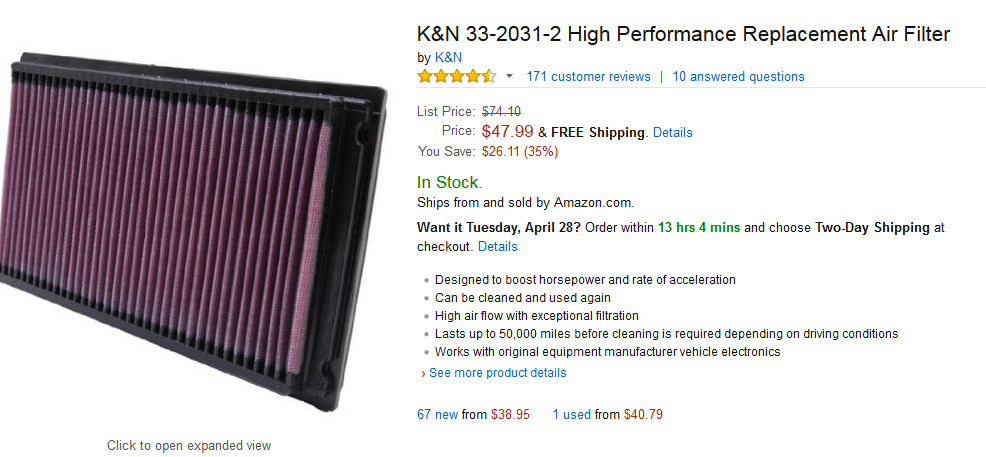Click Details next to FREE Shipping
Viewport: 986px width, 457px height.
672,132
